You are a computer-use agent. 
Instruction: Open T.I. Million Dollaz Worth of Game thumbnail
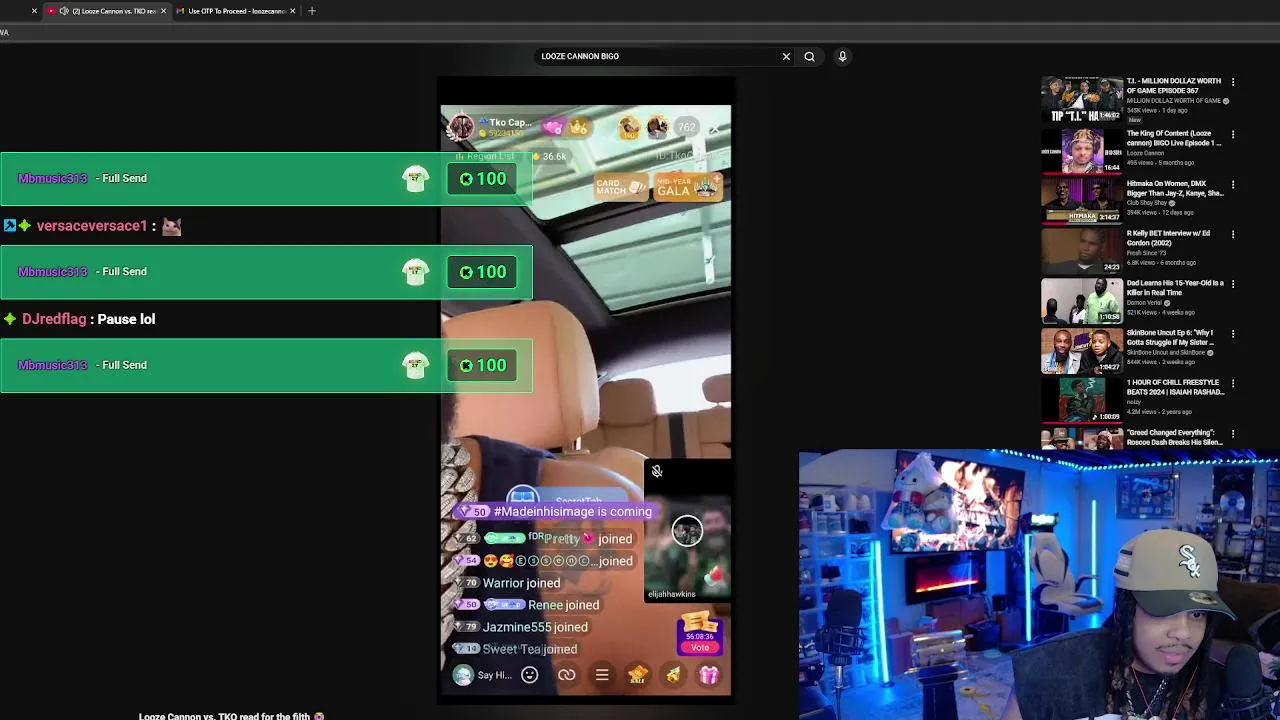click(1082, 99)
